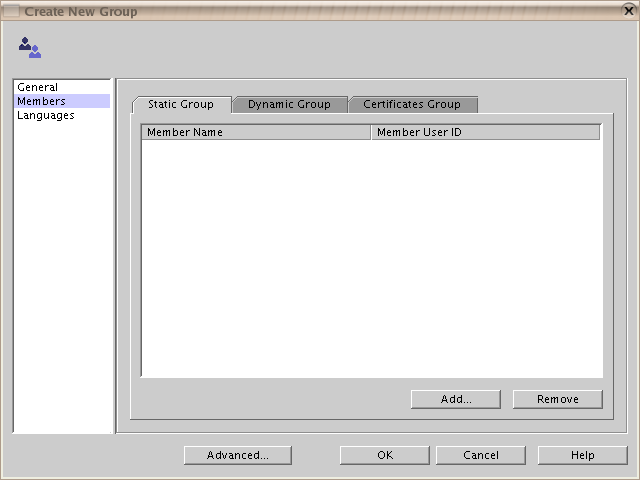Switch to the Static Group tab
This screenshot has height=480, width=640.
point(181,104)
